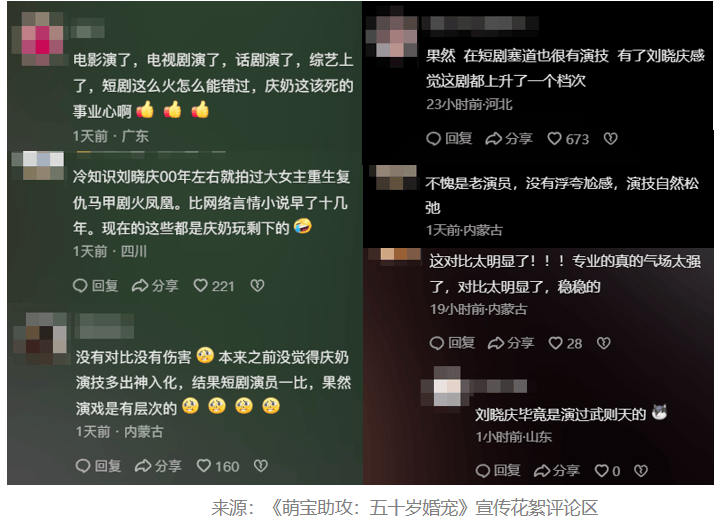
Task: Share the comment with 28 likes
Action: [x=511, y=343]
